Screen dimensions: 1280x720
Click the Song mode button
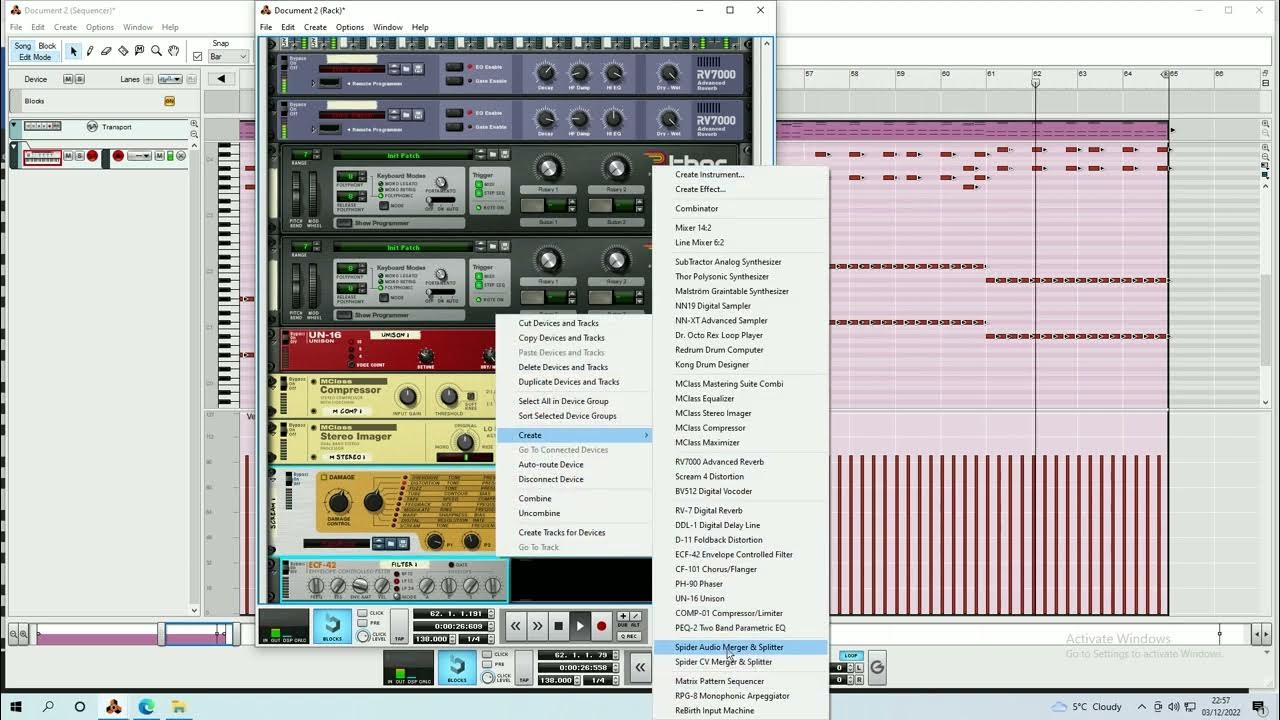[22, 46]
